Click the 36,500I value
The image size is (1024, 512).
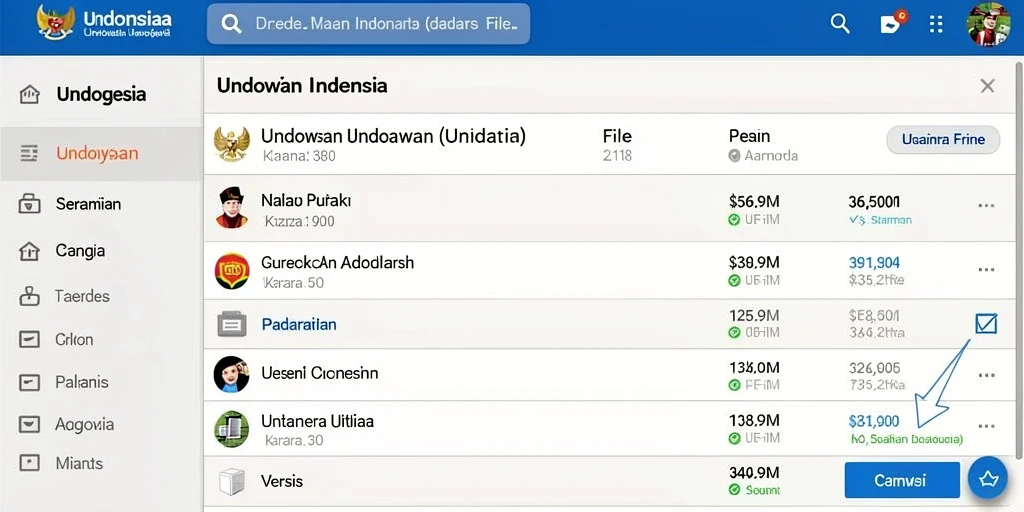tap(874, 201)
